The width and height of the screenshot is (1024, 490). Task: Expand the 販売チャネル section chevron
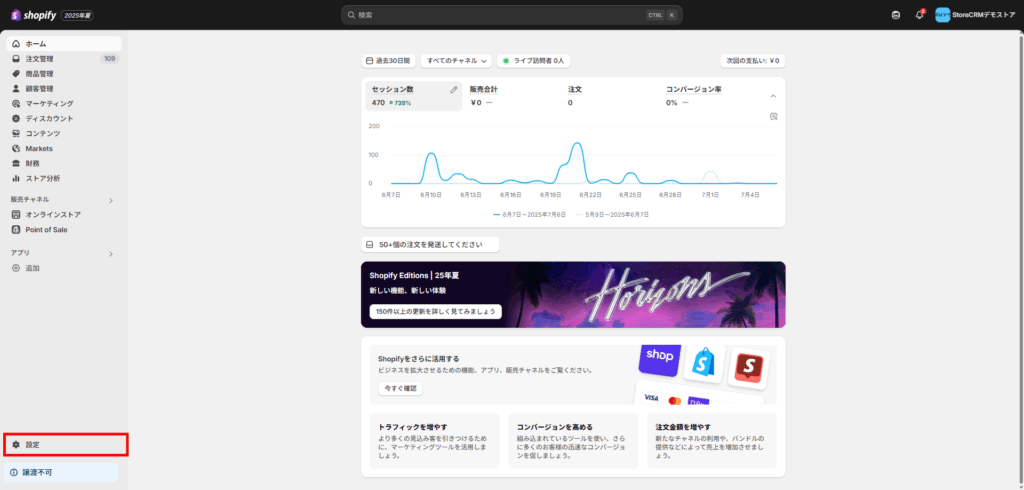click(111, 201)
